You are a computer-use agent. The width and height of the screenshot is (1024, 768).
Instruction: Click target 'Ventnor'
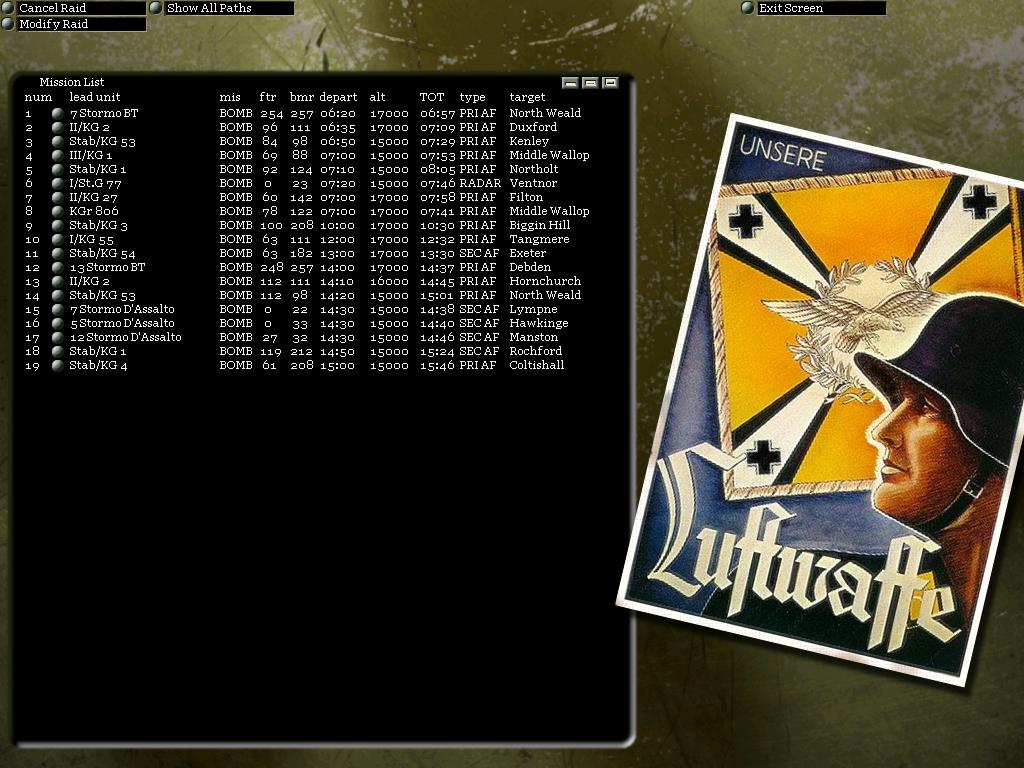(533, 184)
